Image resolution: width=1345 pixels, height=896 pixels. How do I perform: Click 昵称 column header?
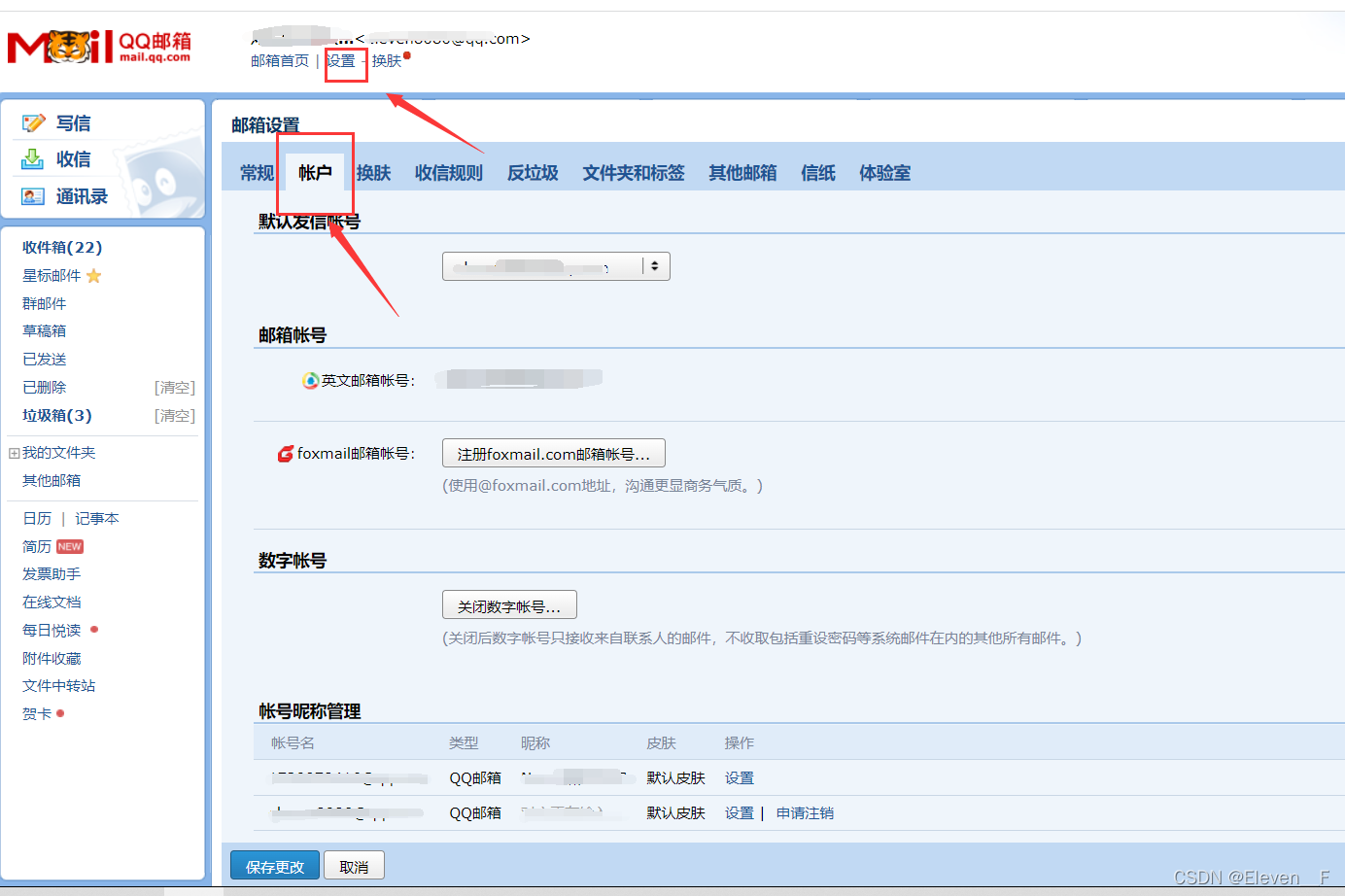click(x=535, y=743)
